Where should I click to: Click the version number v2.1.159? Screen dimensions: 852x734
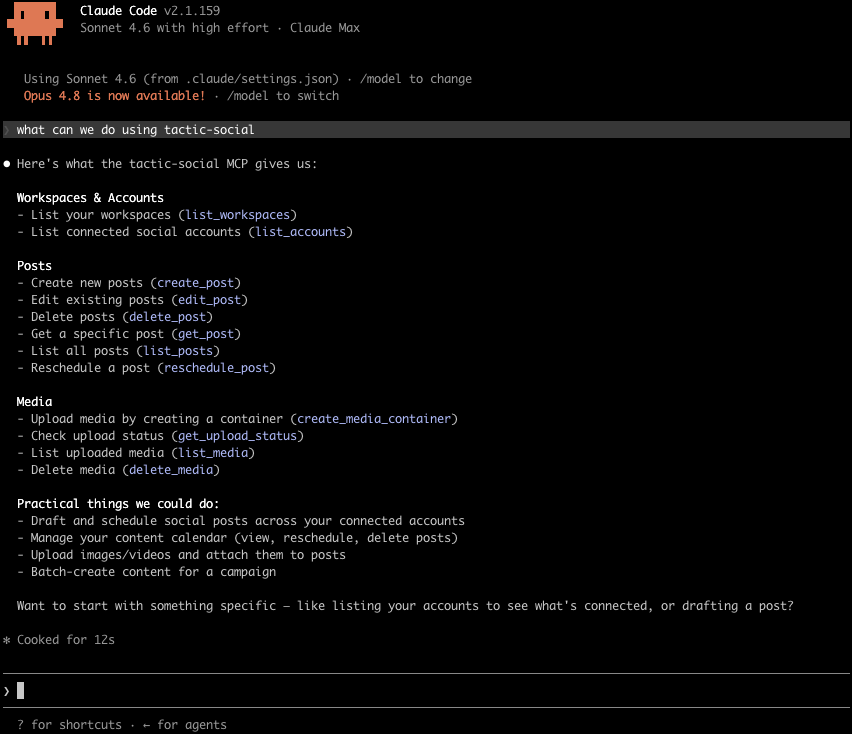(192, 11)
